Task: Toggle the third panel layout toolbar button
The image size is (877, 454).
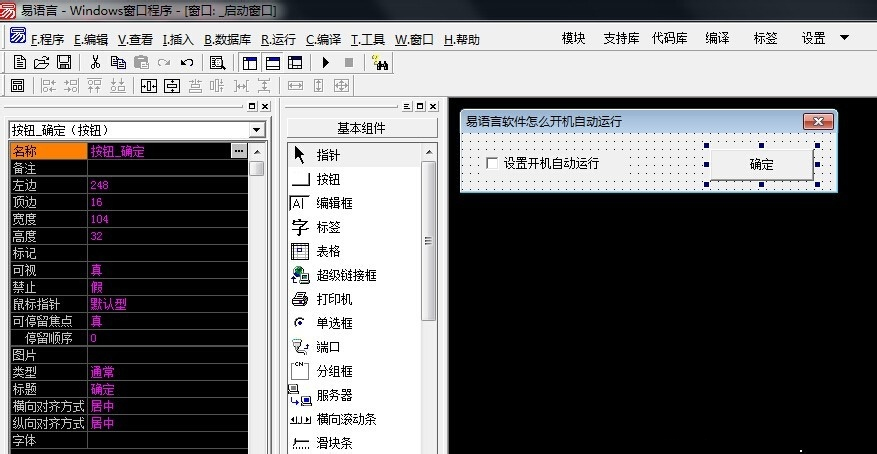Action: tap(295, 63)
